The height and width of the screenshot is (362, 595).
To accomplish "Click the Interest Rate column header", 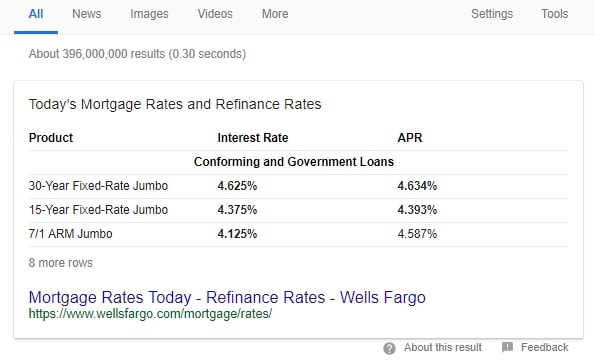I will 253,138.
